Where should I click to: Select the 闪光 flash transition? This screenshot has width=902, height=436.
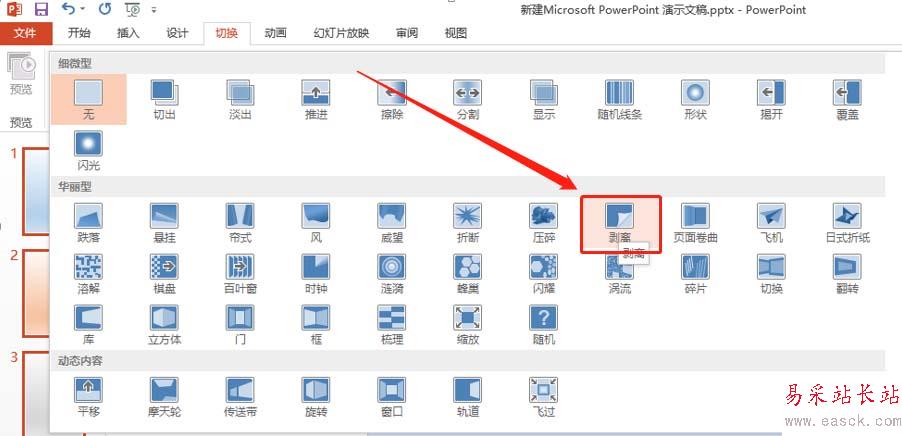point(89,150)
